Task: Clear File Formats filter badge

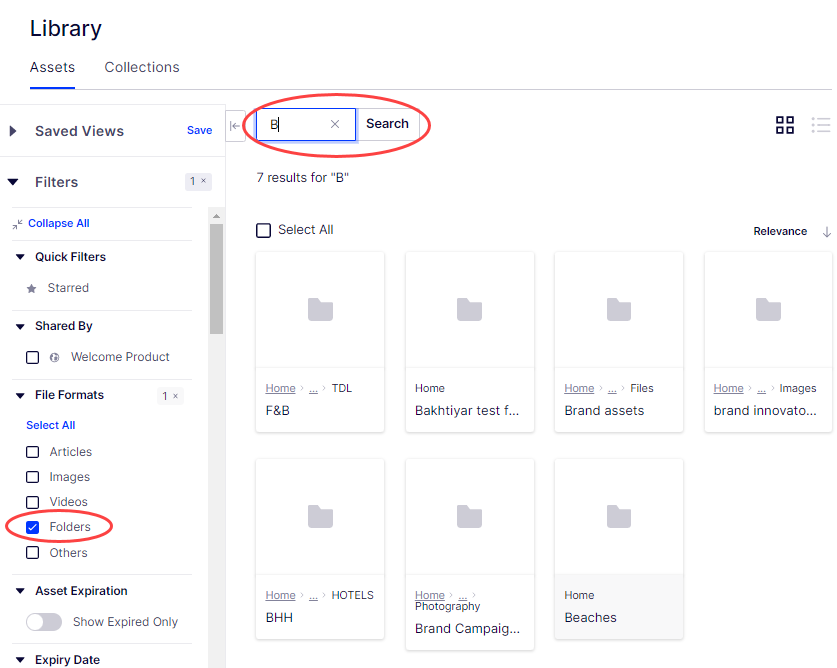Action: tap(170, 396)
